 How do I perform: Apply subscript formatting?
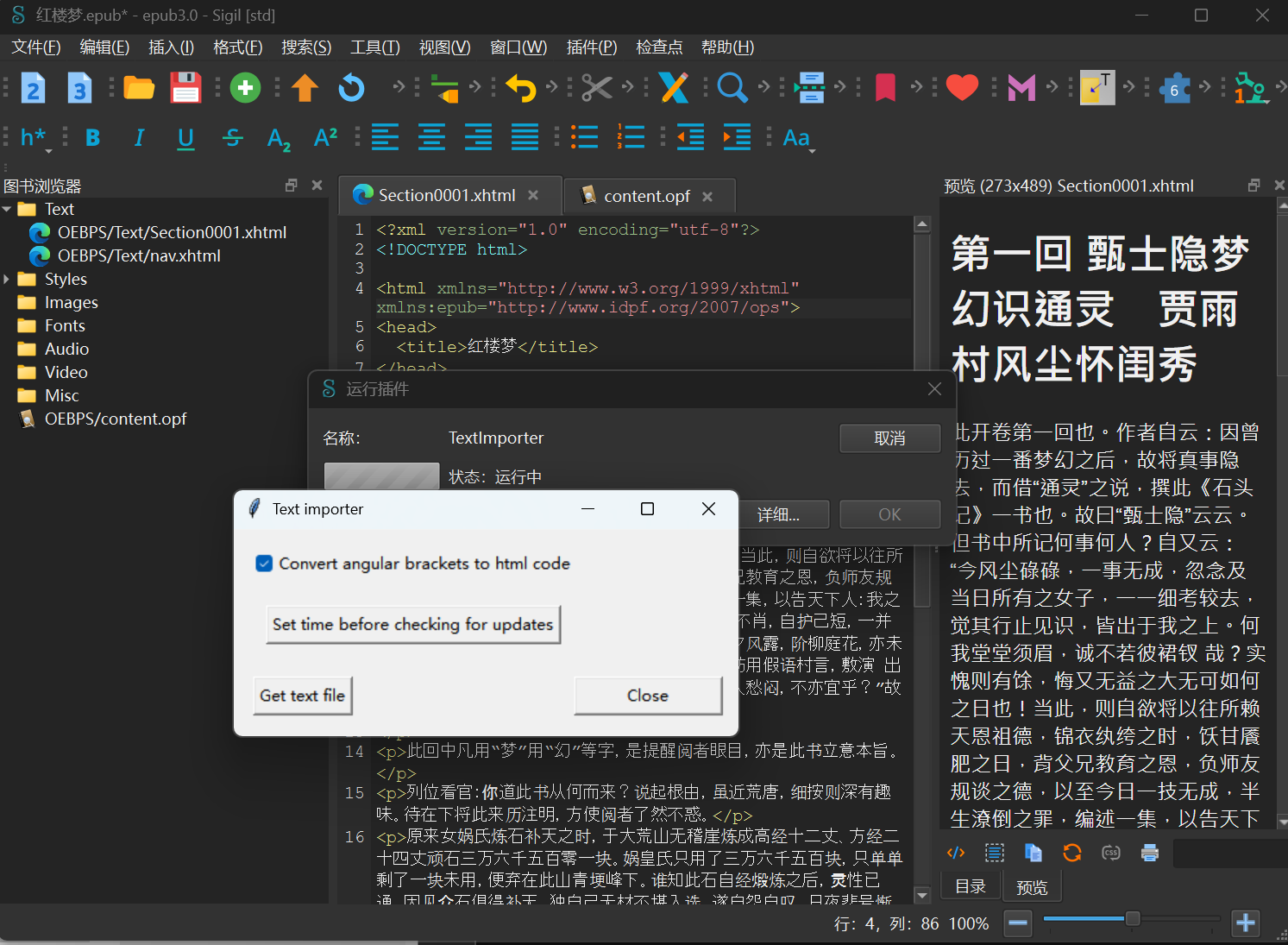click(x=279, y=138)
